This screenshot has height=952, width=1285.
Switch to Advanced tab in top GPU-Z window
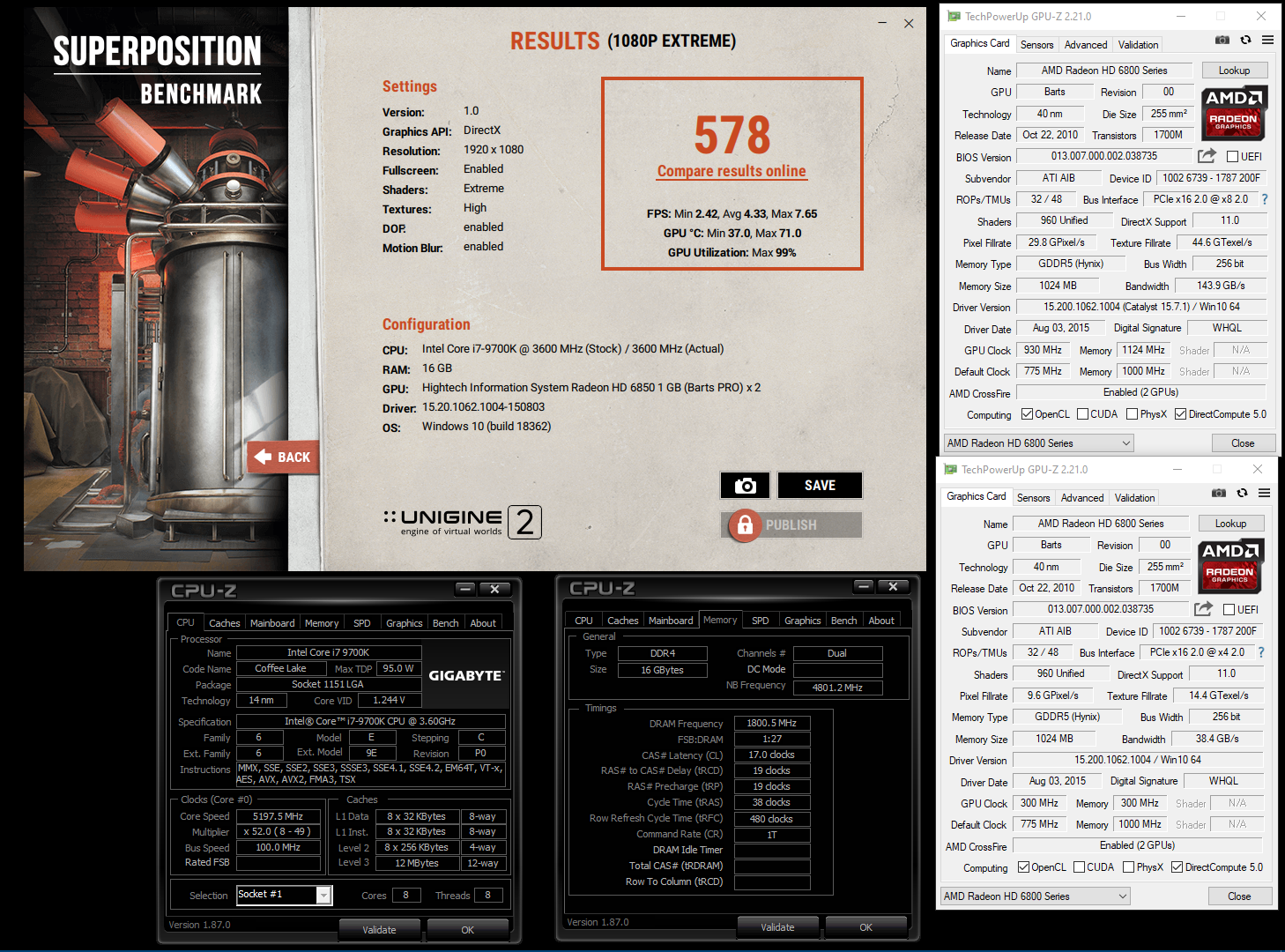coord(1086,45)
